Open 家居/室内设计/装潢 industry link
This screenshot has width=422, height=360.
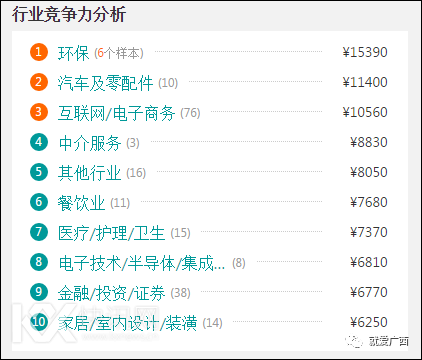127,323
